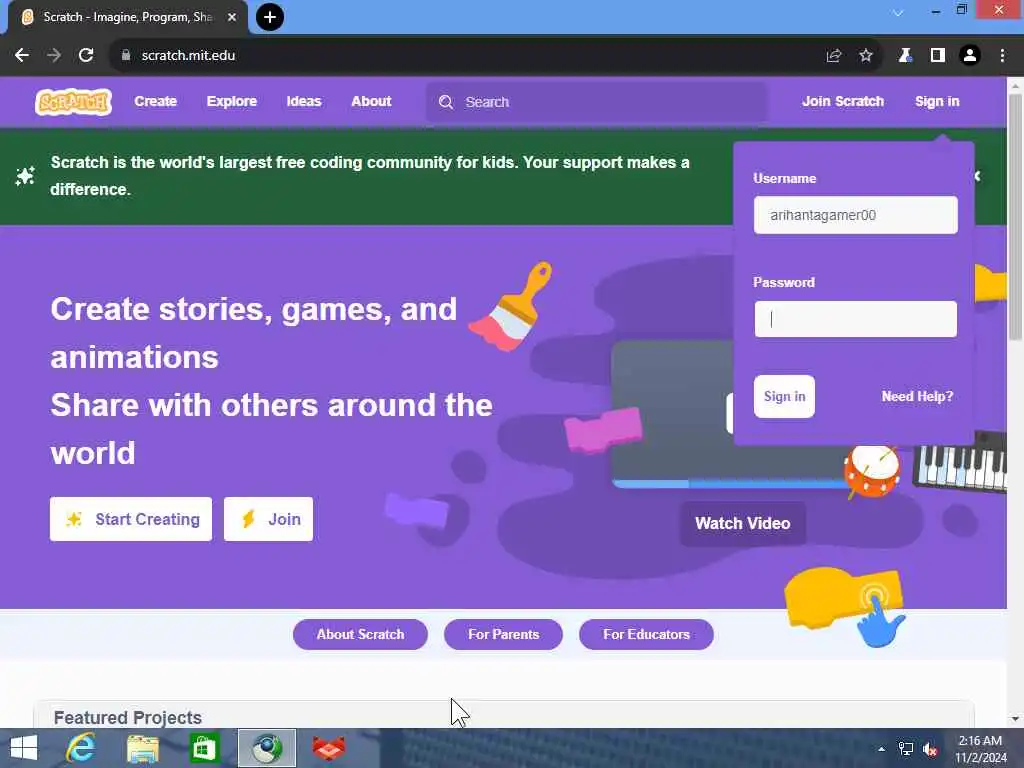
Task: Open the red fox taskbar app
Action: pyautogui.click(x=328, y=748)
